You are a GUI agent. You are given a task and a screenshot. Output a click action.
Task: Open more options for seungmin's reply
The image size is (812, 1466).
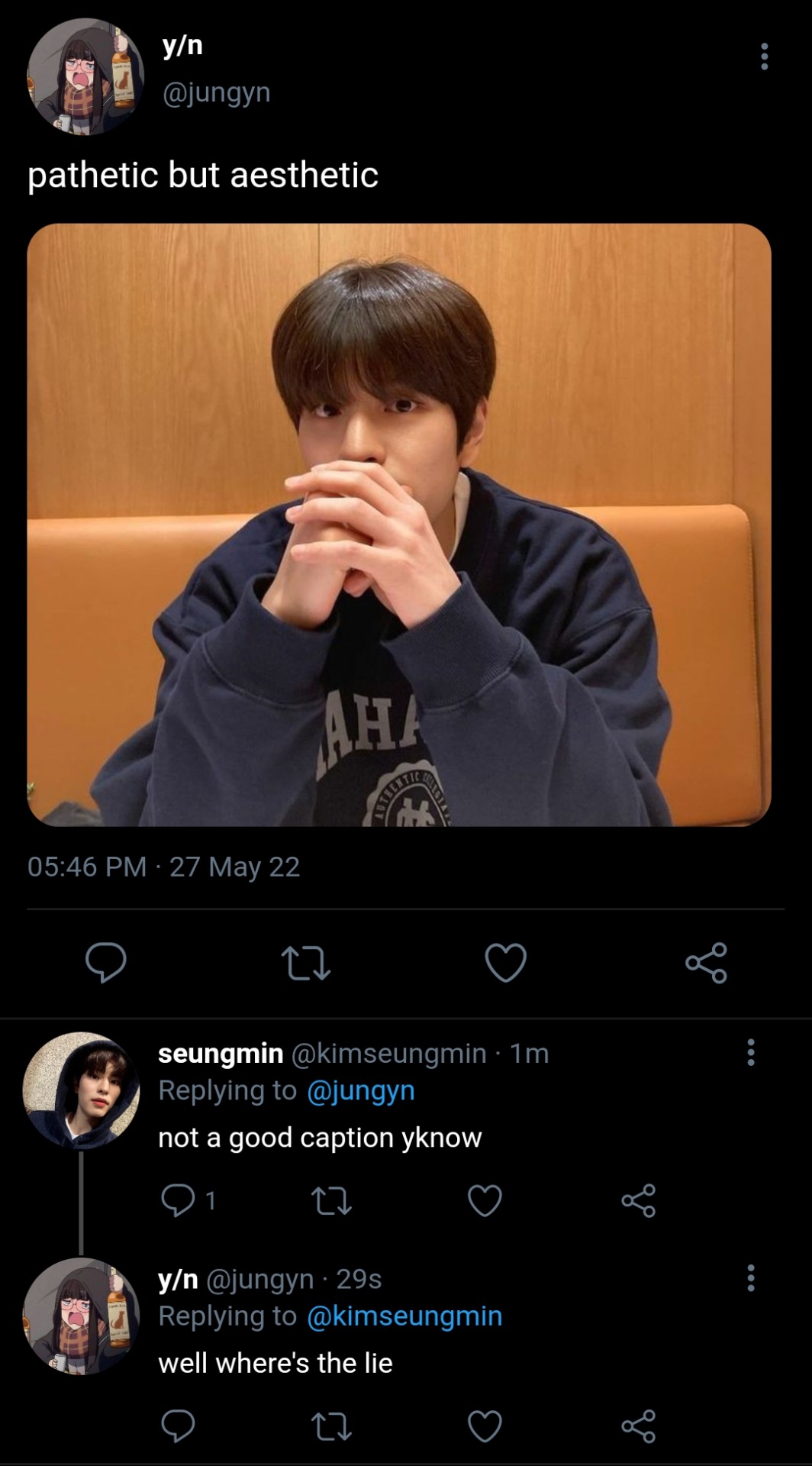click(x=751, y=1052)
